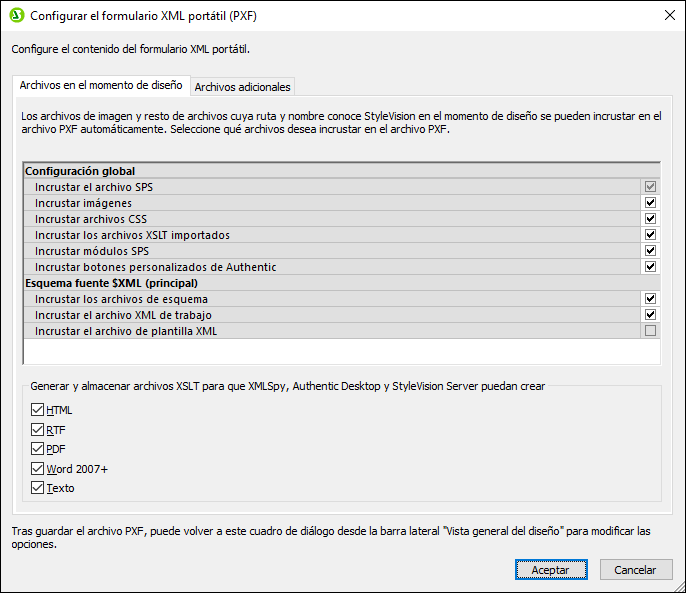
Task: Close the PXF configuration dialog
Action: [668, 15]
